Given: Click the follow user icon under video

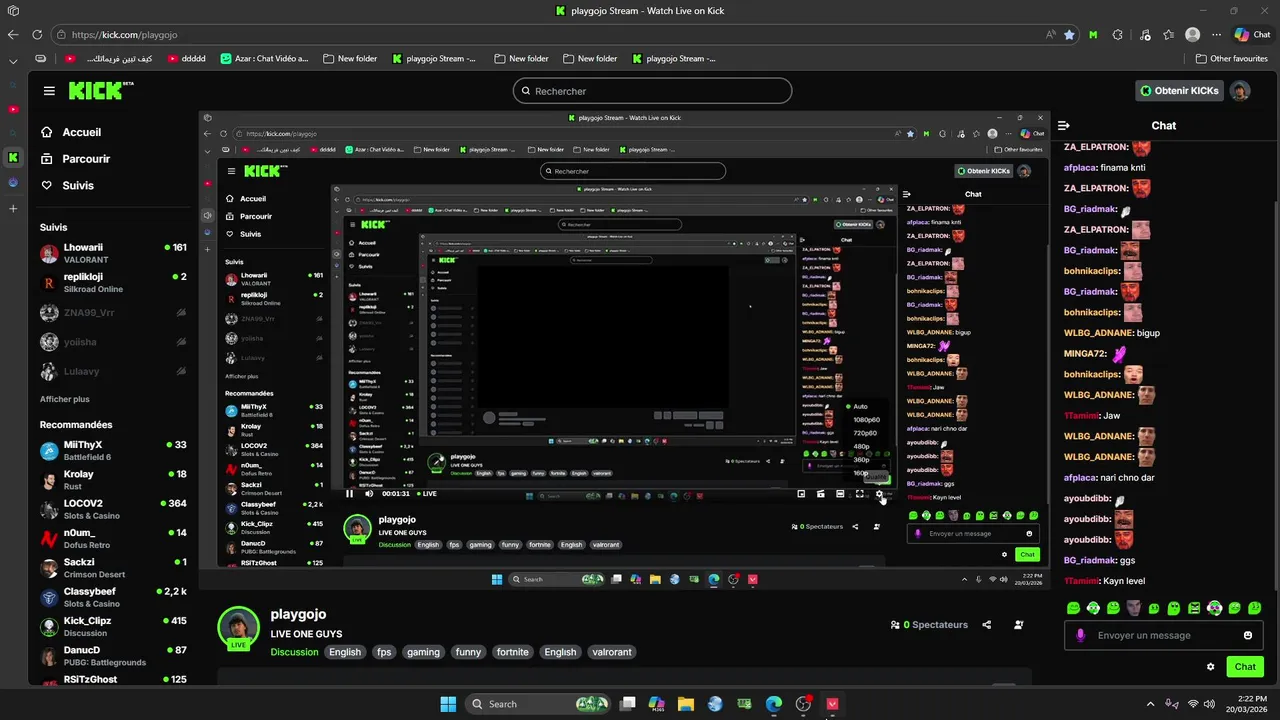Looking at the screenshot, I should coord(1019,625).
